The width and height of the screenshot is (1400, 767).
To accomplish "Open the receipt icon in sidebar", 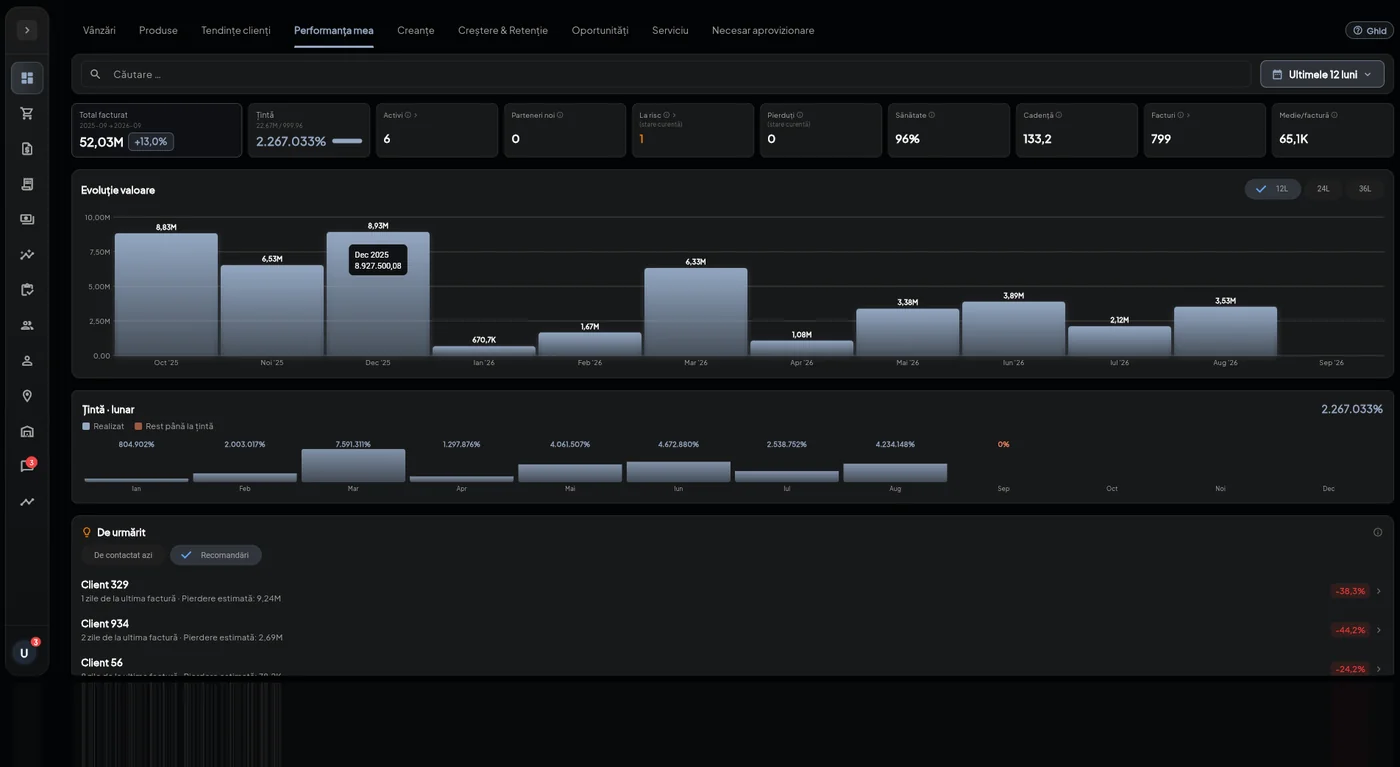I will click(27, 184).
